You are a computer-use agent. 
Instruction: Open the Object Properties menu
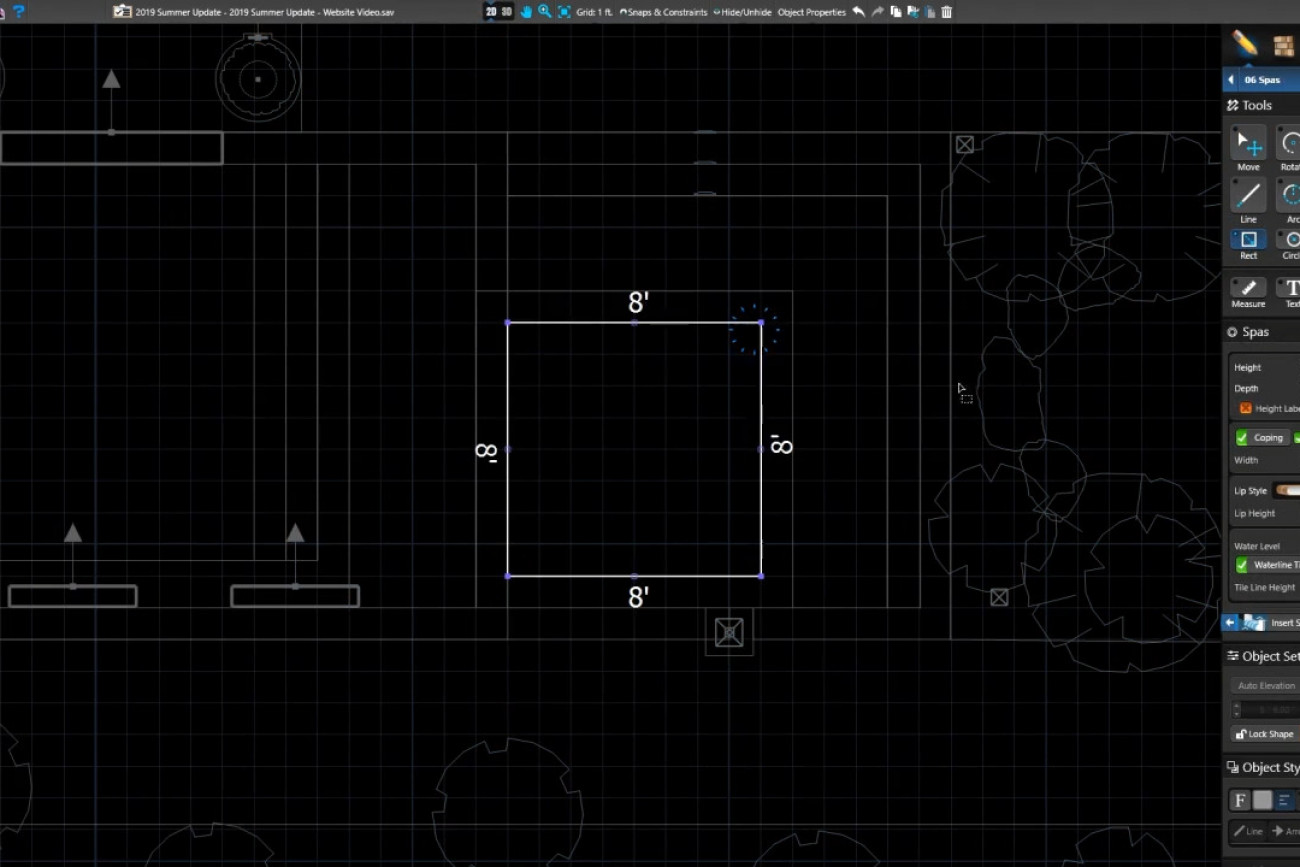click(811, 12)
